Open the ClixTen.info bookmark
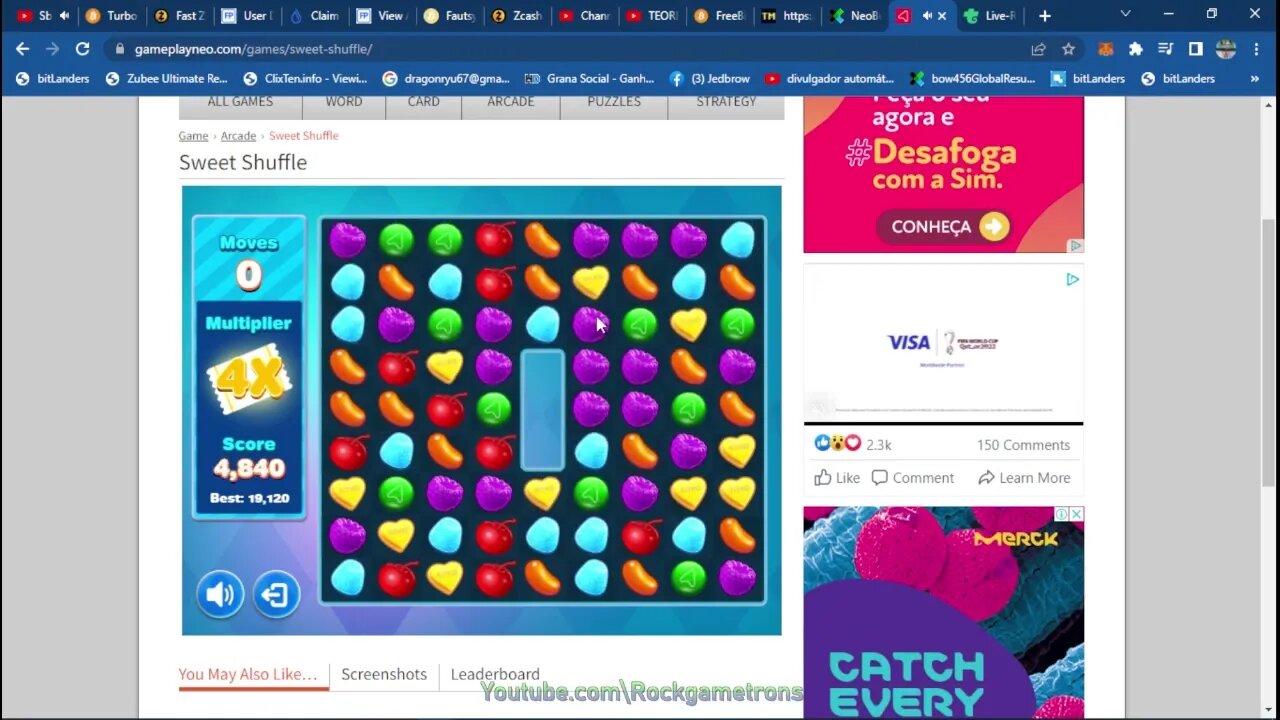This screenshot has width=1280, height=720. click(304, 78)
